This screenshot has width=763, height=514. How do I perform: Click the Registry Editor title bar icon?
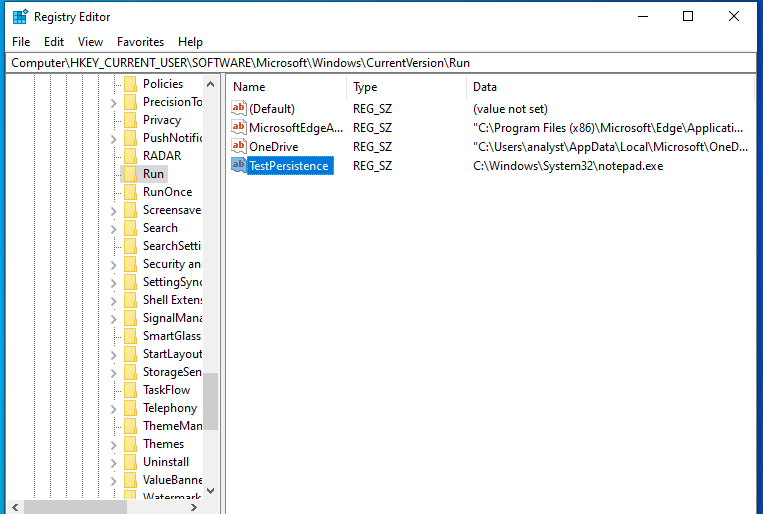tap(20, 17)
